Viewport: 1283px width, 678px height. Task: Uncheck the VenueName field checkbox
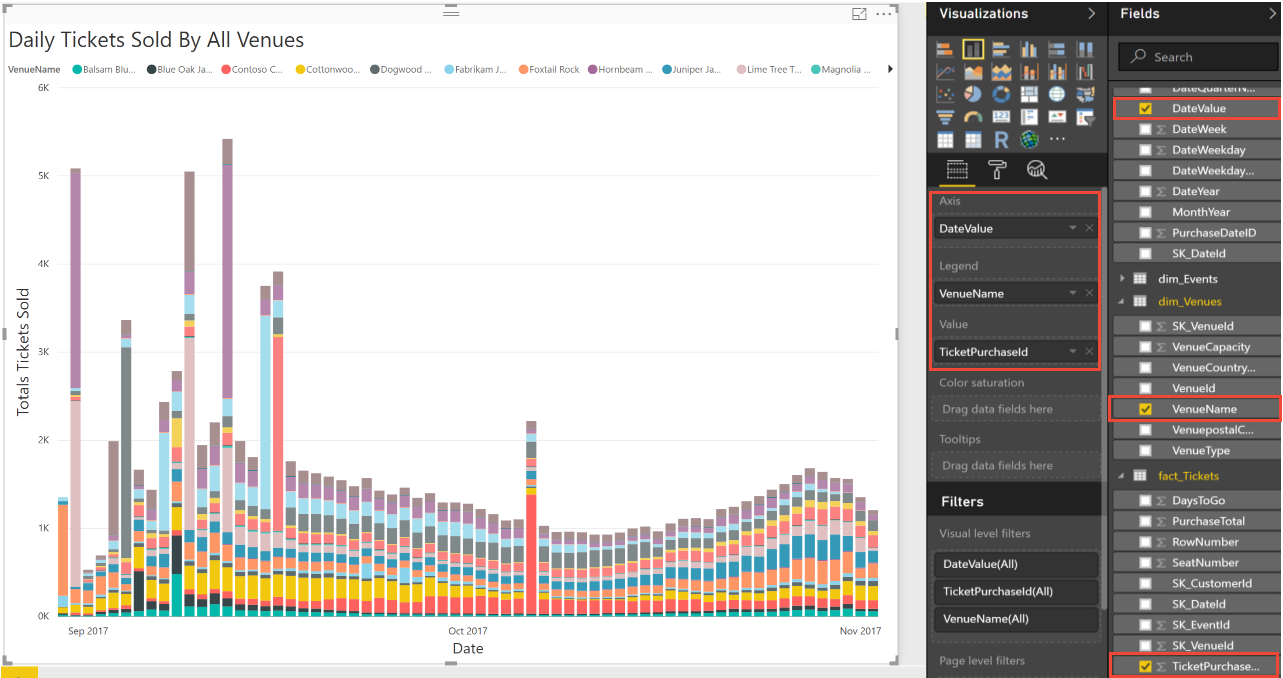tap(1146, 409)
